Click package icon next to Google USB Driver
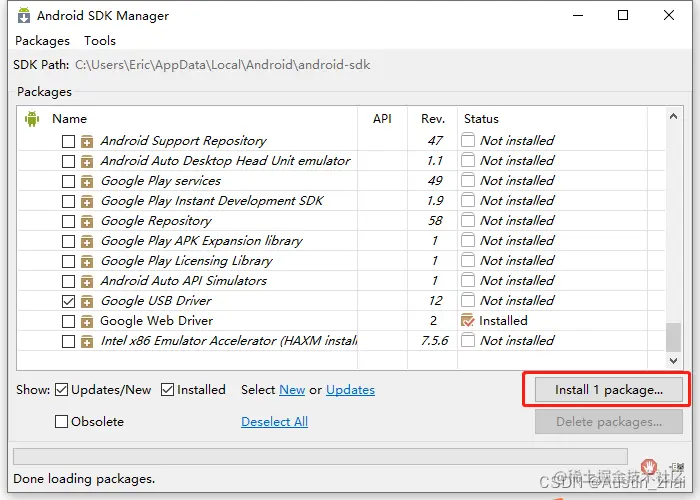 [87, 302]
